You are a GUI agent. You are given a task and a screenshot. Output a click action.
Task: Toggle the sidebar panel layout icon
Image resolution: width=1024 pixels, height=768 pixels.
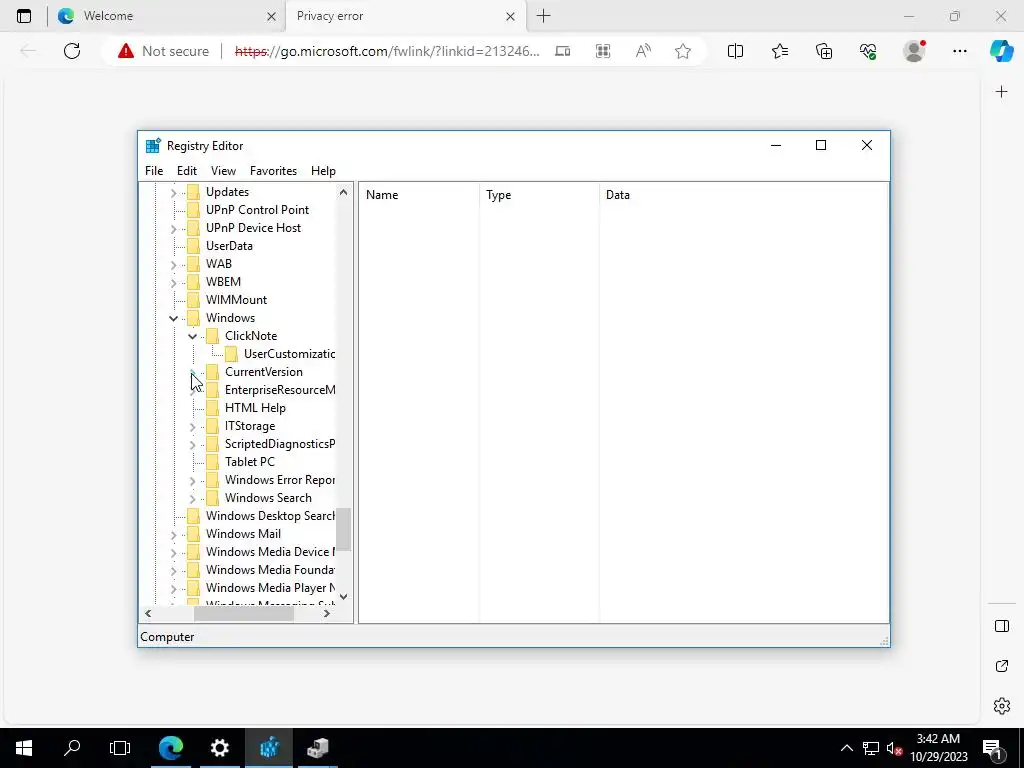[x=1001, y=626]
